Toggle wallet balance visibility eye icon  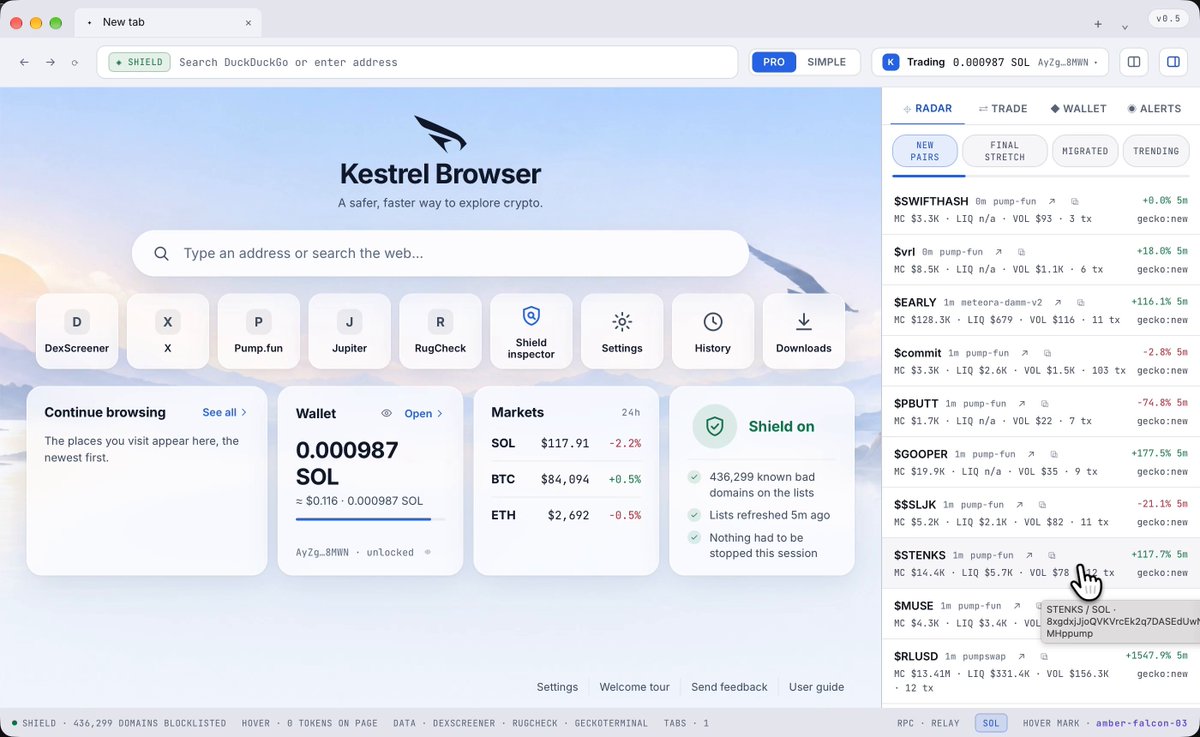coord(386,413)
